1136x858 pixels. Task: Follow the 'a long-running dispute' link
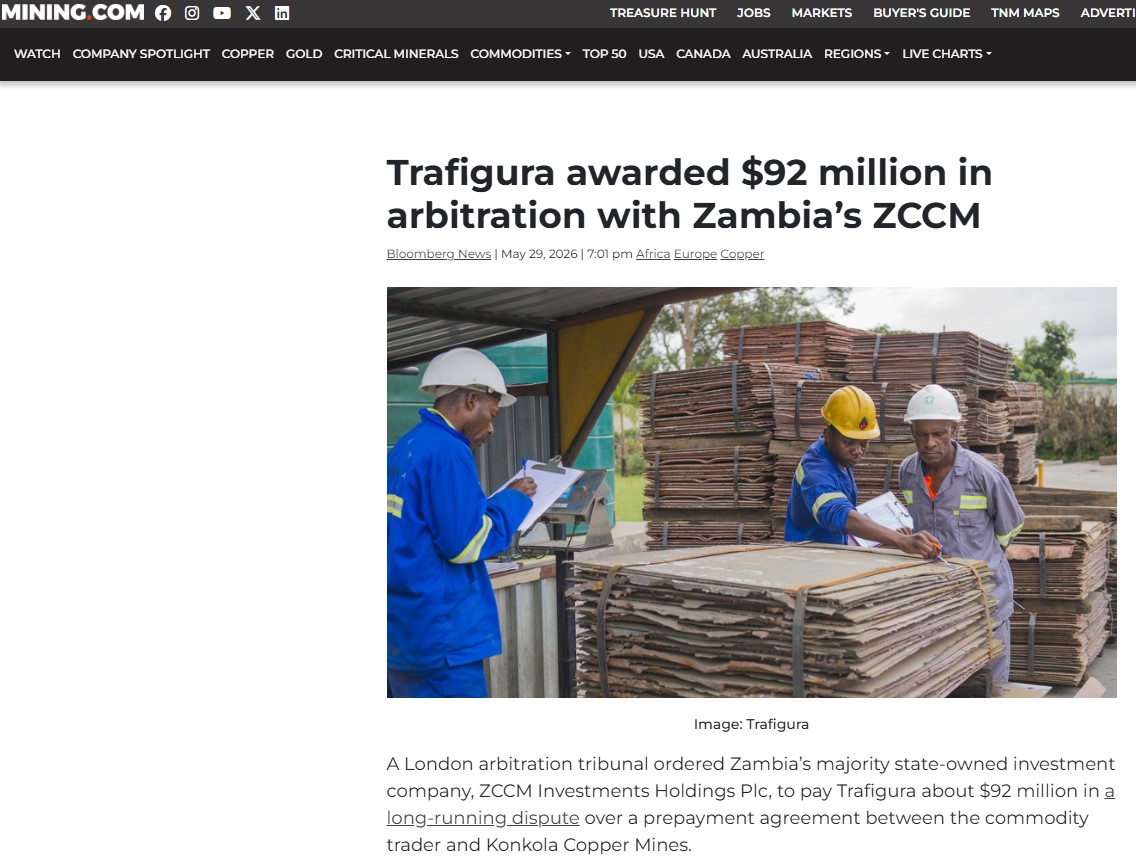click(x=483, y=818)
